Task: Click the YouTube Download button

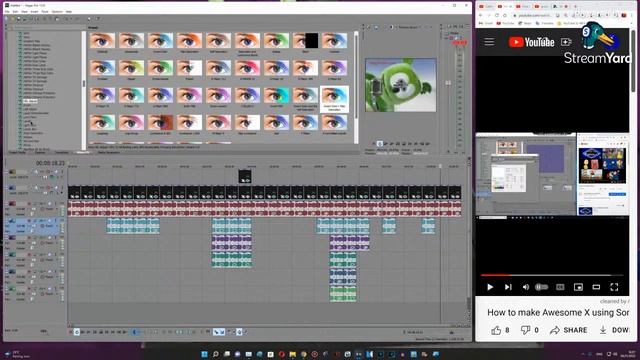Action: pos(613,330)
